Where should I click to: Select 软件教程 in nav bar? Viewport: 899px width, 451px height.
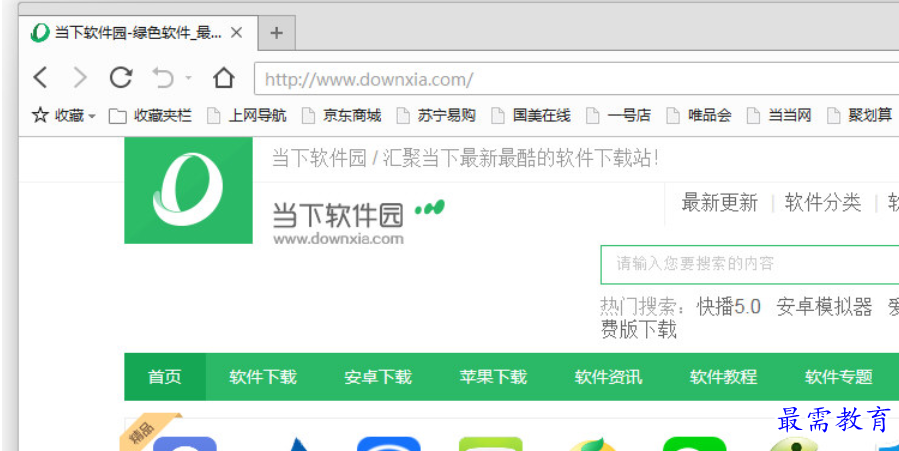pos(724,377)
